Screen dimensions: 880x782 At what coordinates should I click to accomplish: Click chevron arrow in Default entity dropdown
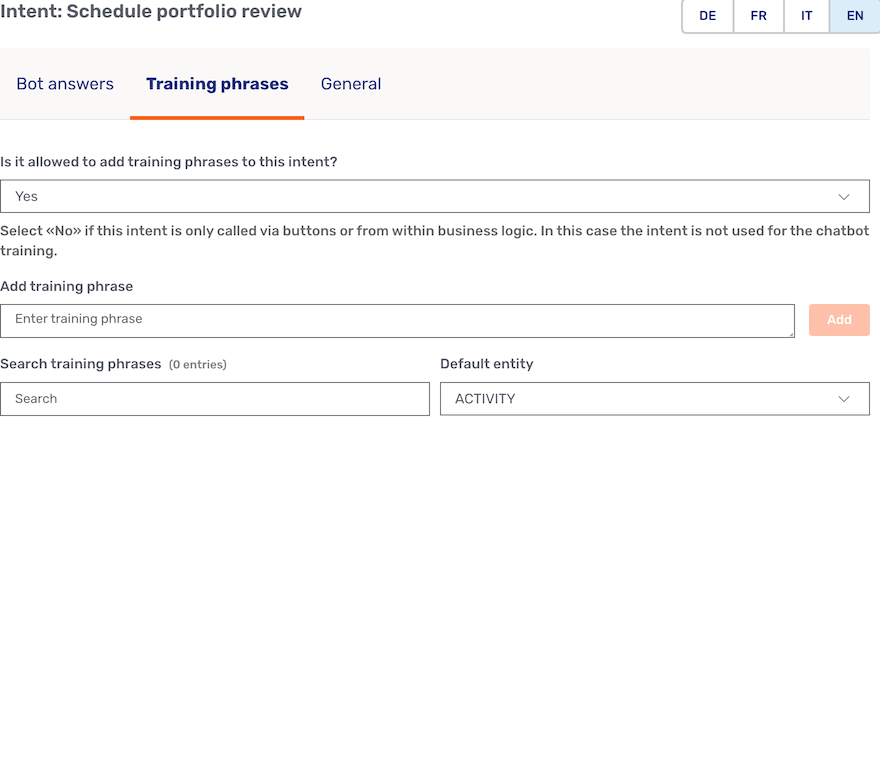[844, 399]
